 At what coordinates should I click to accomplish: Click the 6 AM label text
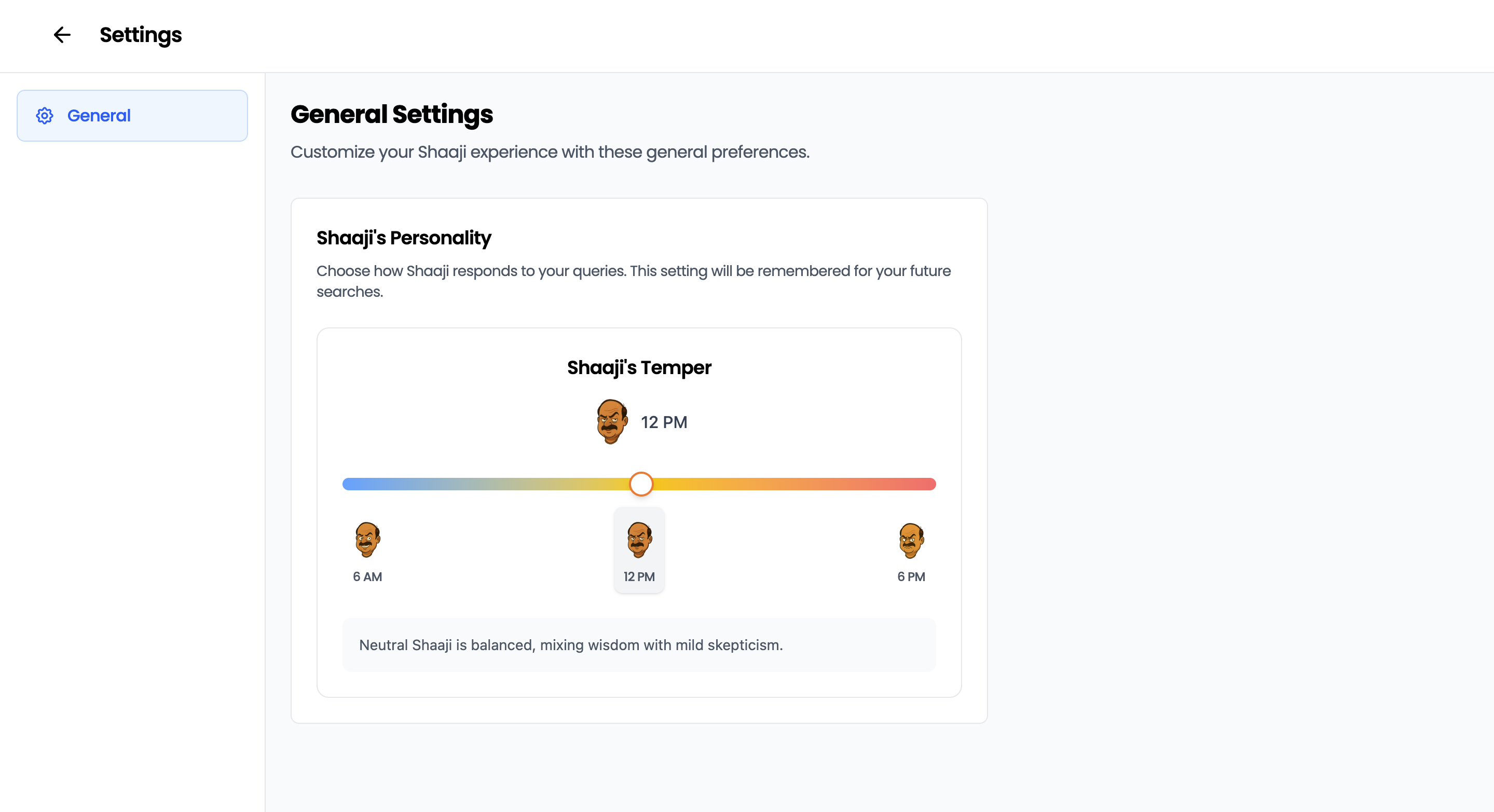tap(367, 576)
